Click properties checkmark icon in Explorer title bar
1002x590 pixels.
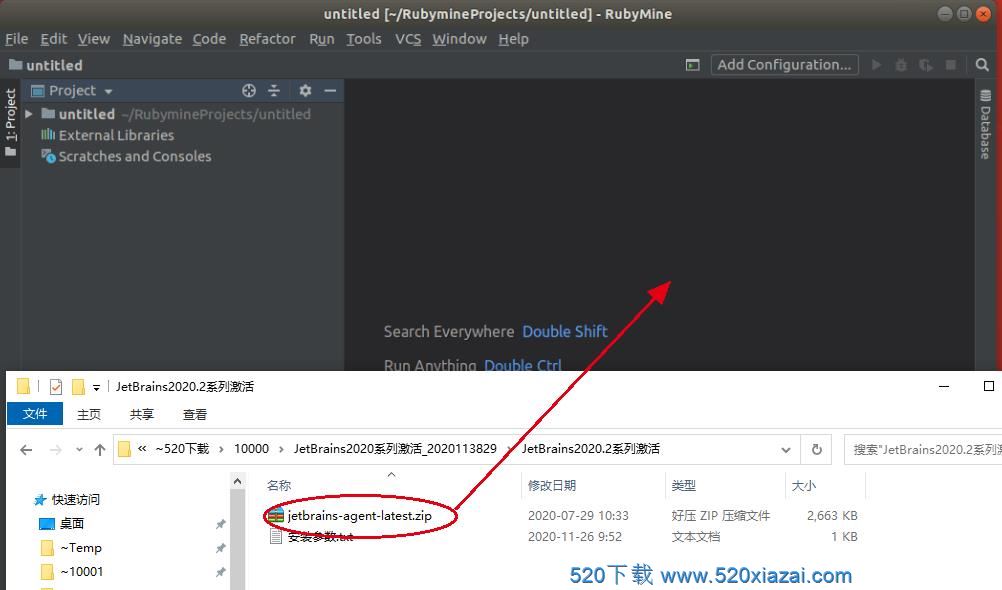click(56, 387)
